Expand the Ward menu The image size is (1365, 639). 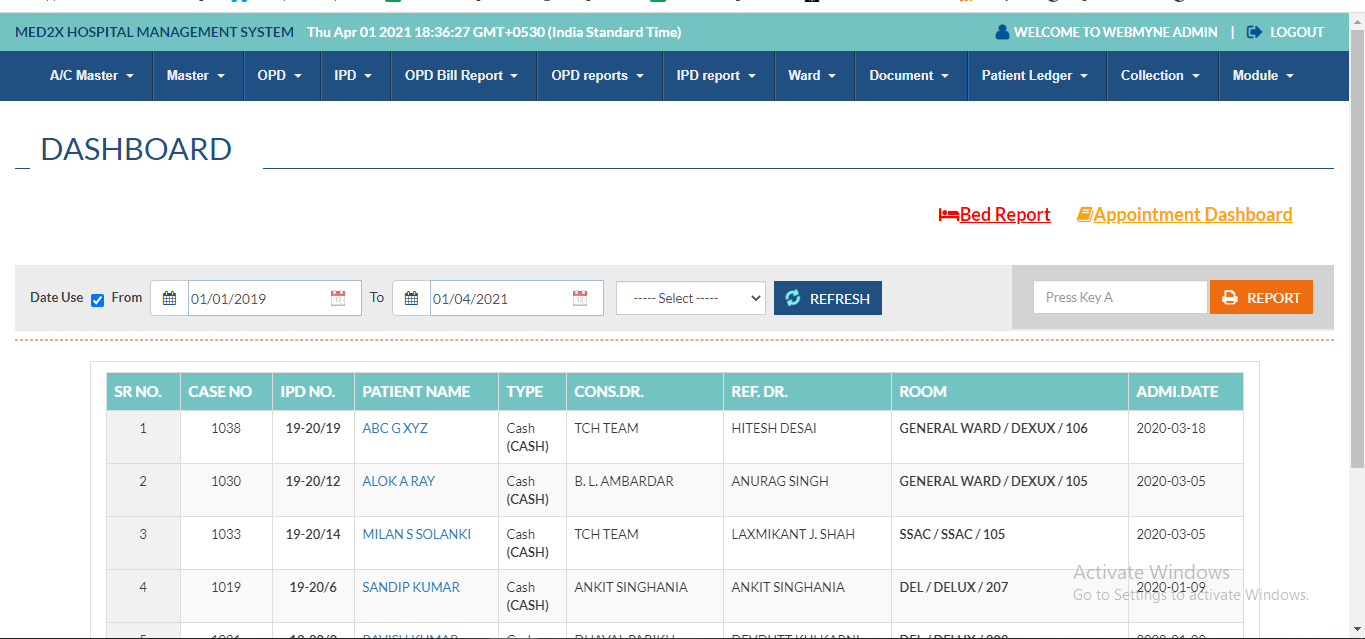(812, 75)
